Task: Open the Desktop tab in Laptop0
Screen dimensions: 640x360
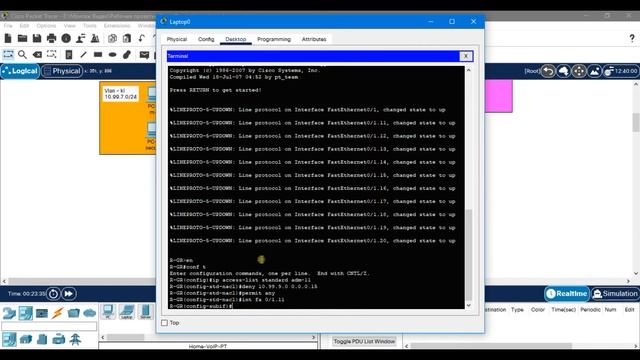Action: [236, 39]
